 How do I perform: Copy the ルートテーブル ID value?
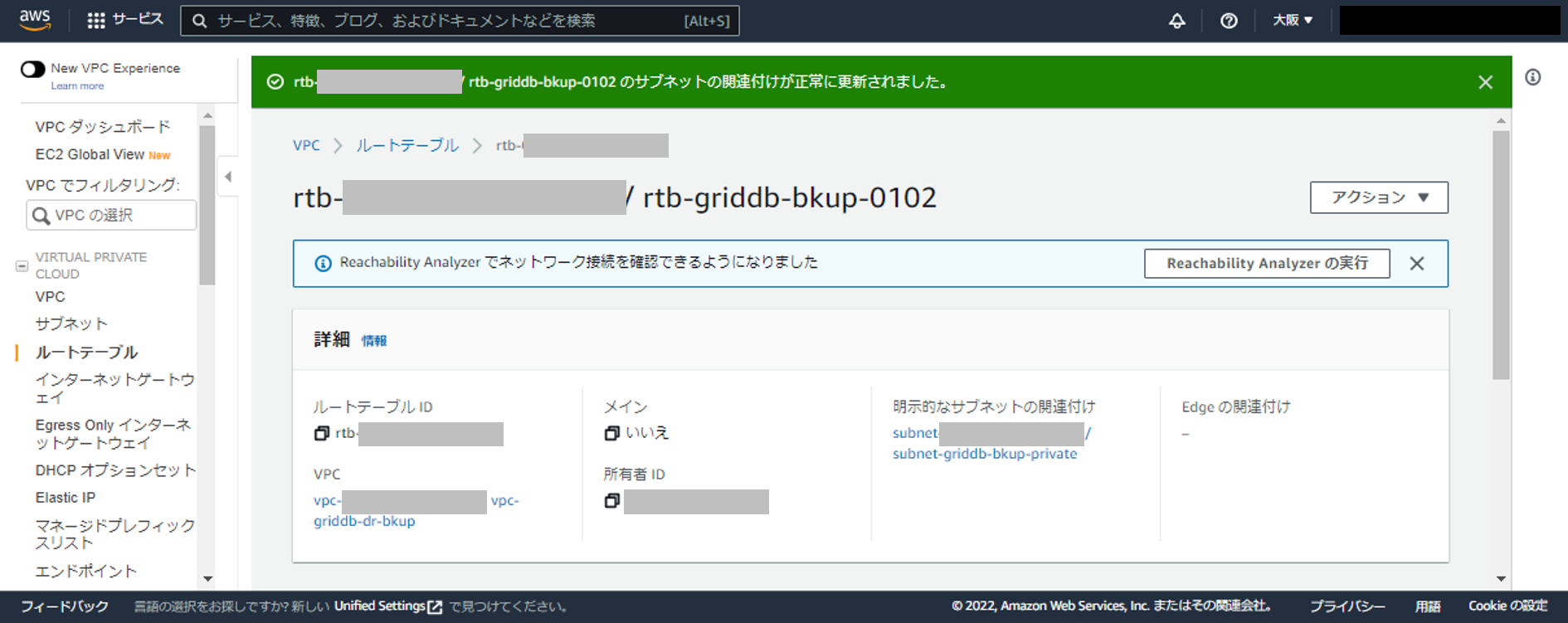tap(322, 433)
